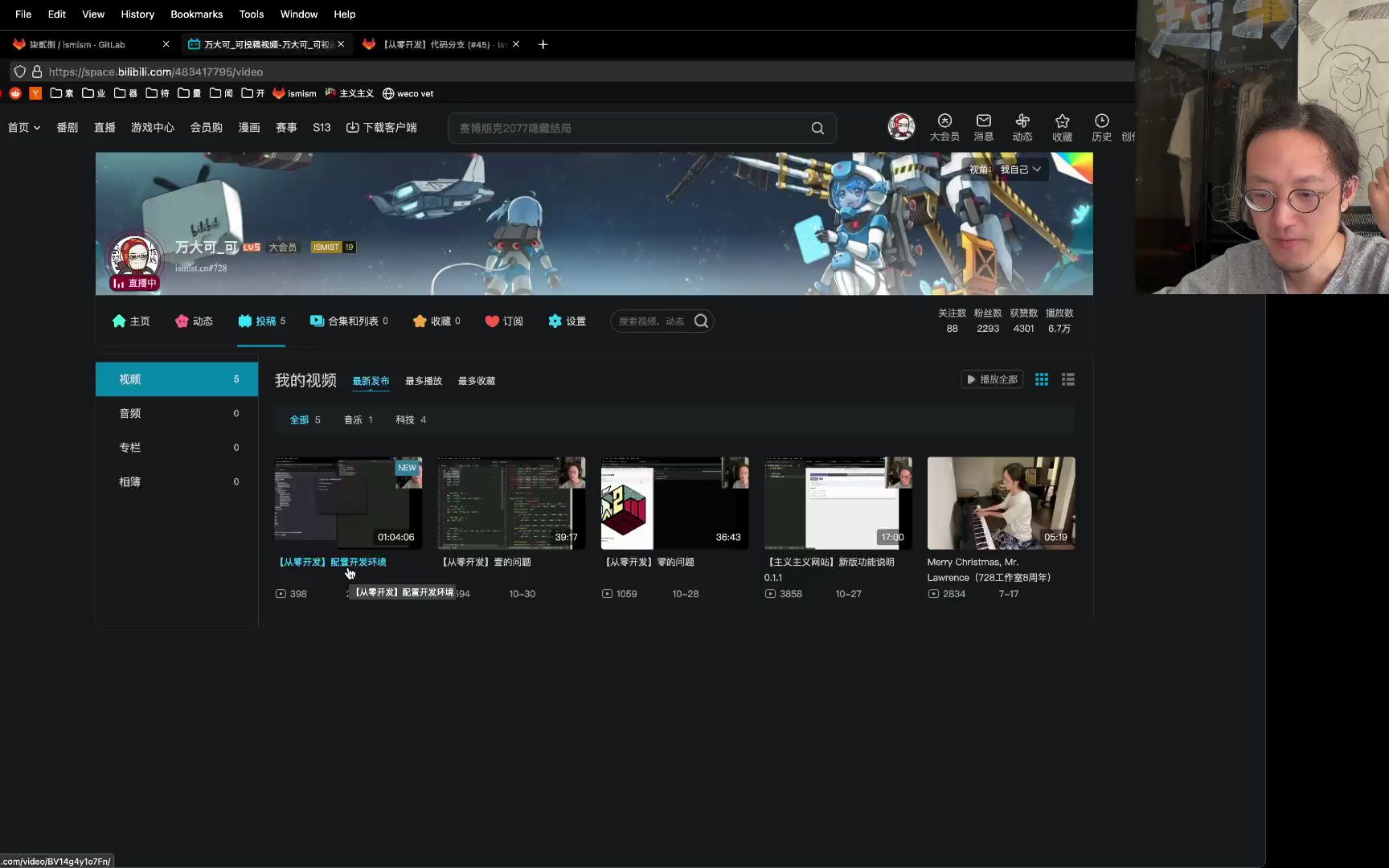Open the 主义主义 bookmark
Image resolution: width=1389 pixels, height=868 pixels.
tap(349, 93)
